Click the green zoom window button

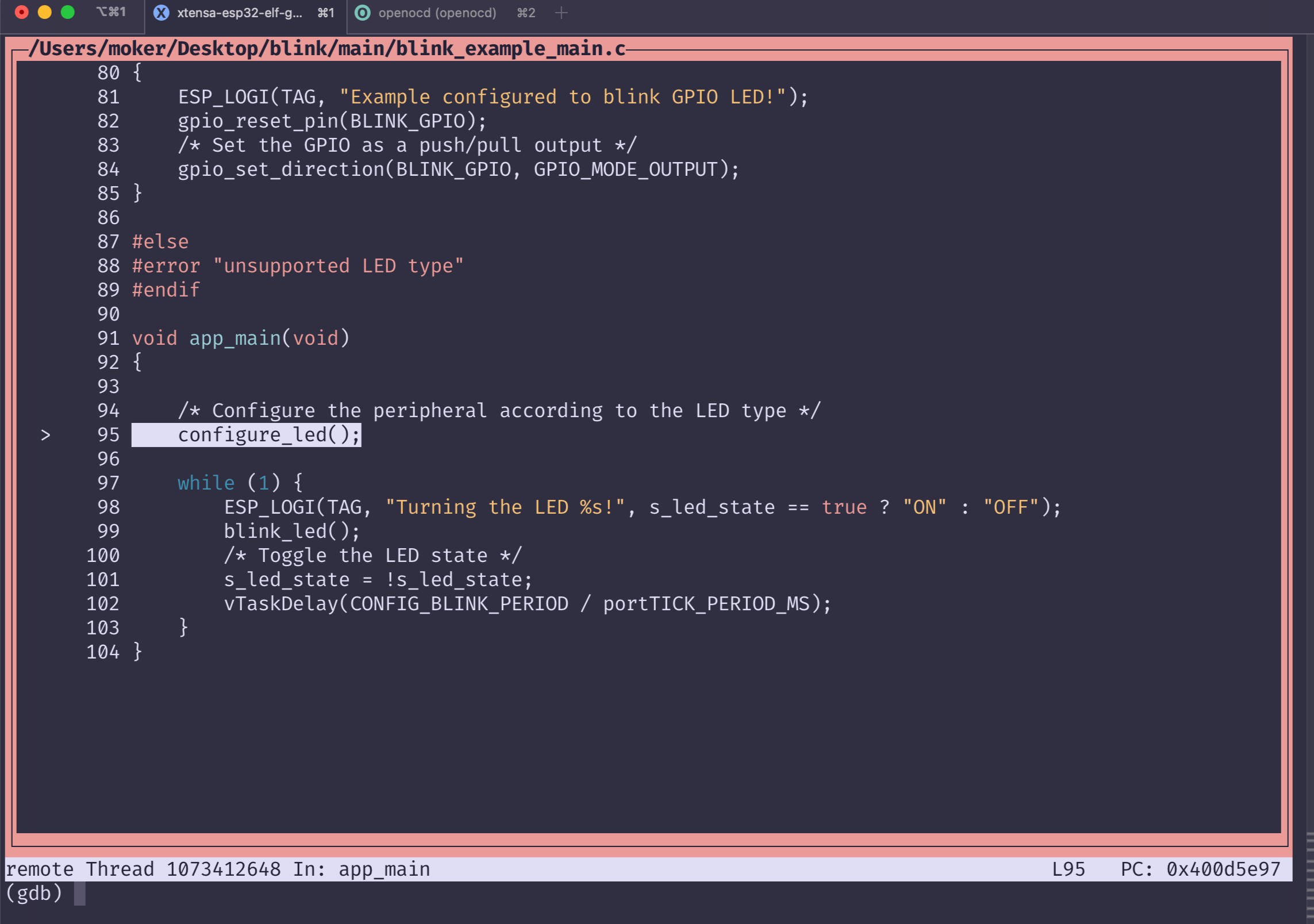coord(67,12)
